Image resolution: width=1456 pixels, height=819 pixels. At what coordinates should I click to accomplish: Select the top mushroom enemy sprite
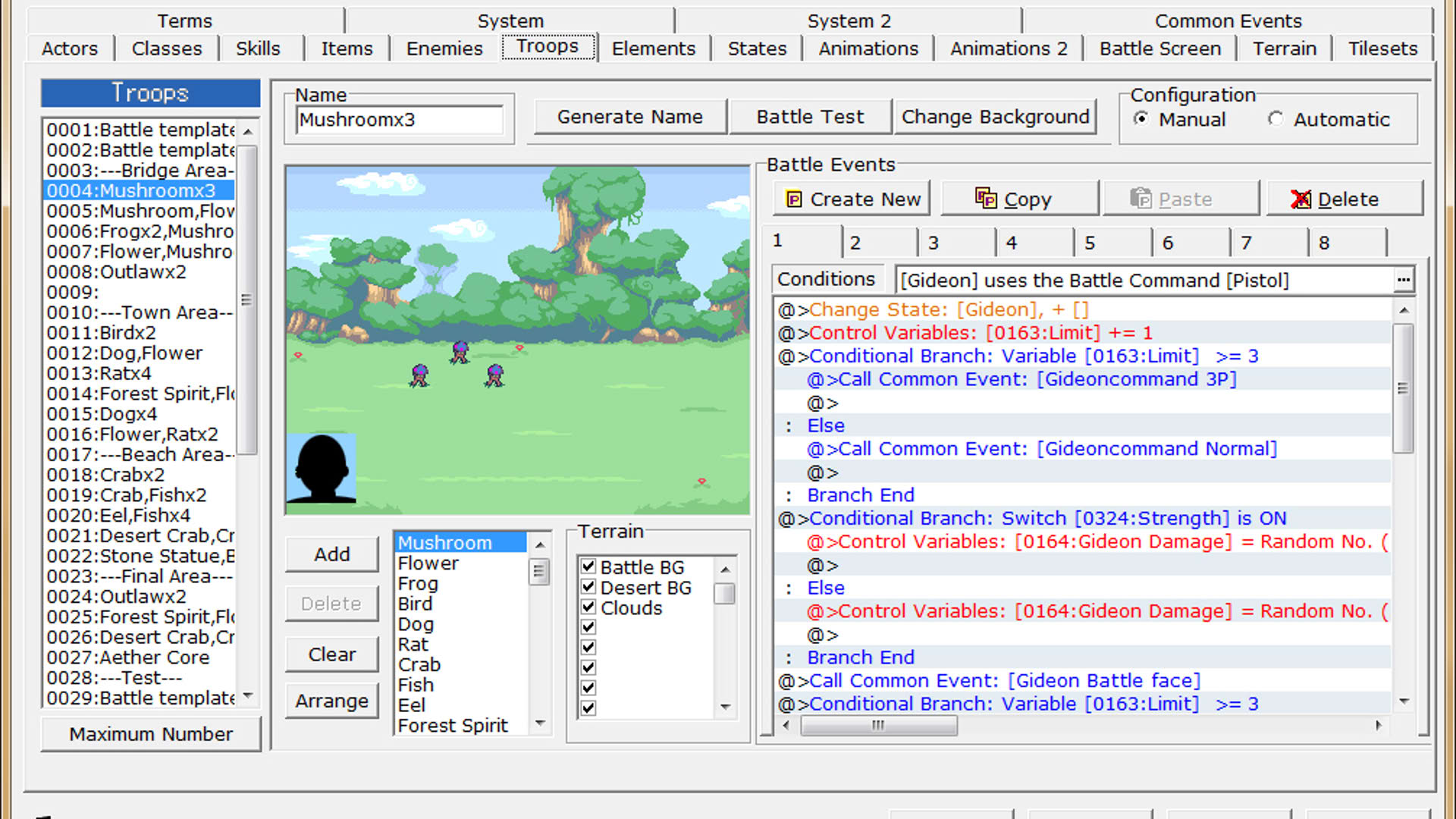460,352
